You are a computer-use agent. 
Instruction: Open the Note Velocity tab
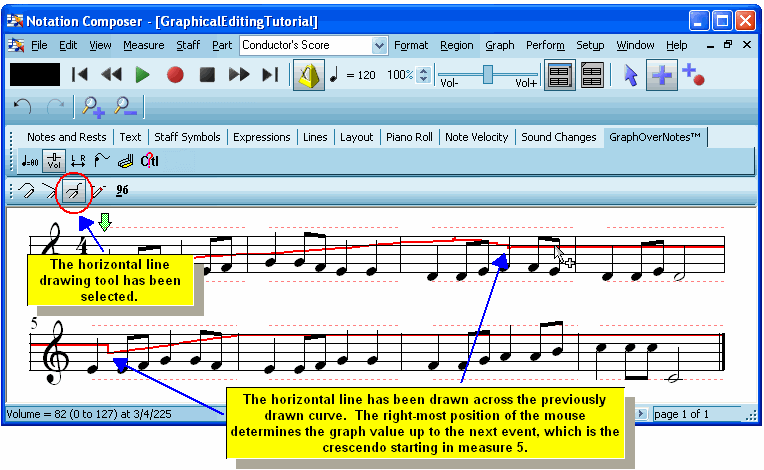point(476,137)
